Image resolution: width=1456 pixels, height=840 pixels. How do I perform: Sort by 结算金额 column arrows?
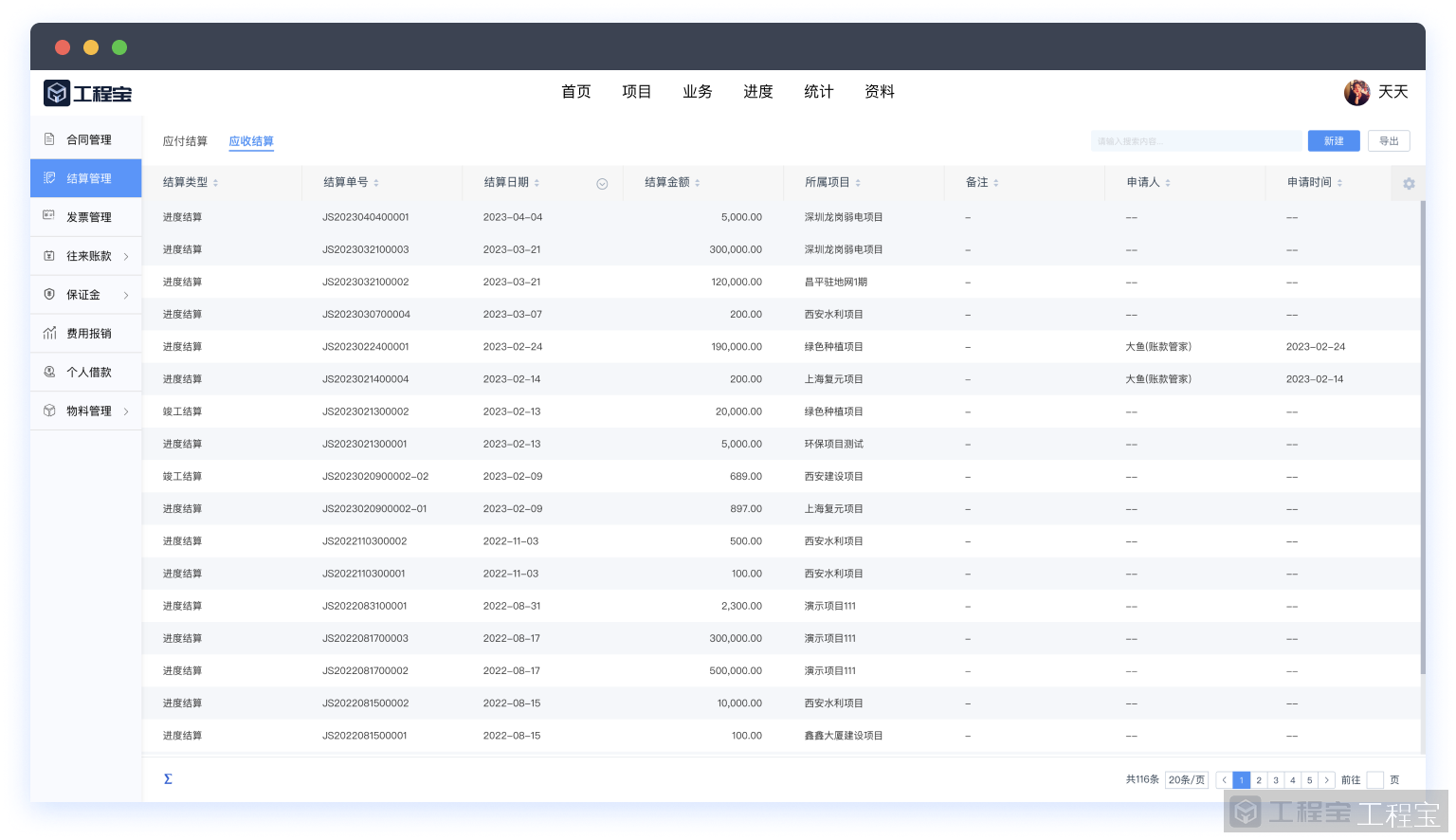click(698, 183)
